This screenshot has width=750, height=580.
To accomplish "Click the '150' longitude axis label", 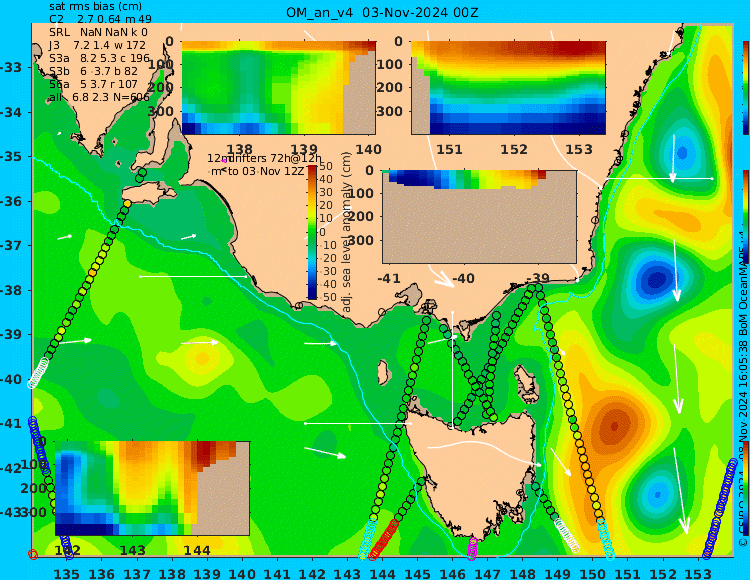I will (x=593, y=573).
